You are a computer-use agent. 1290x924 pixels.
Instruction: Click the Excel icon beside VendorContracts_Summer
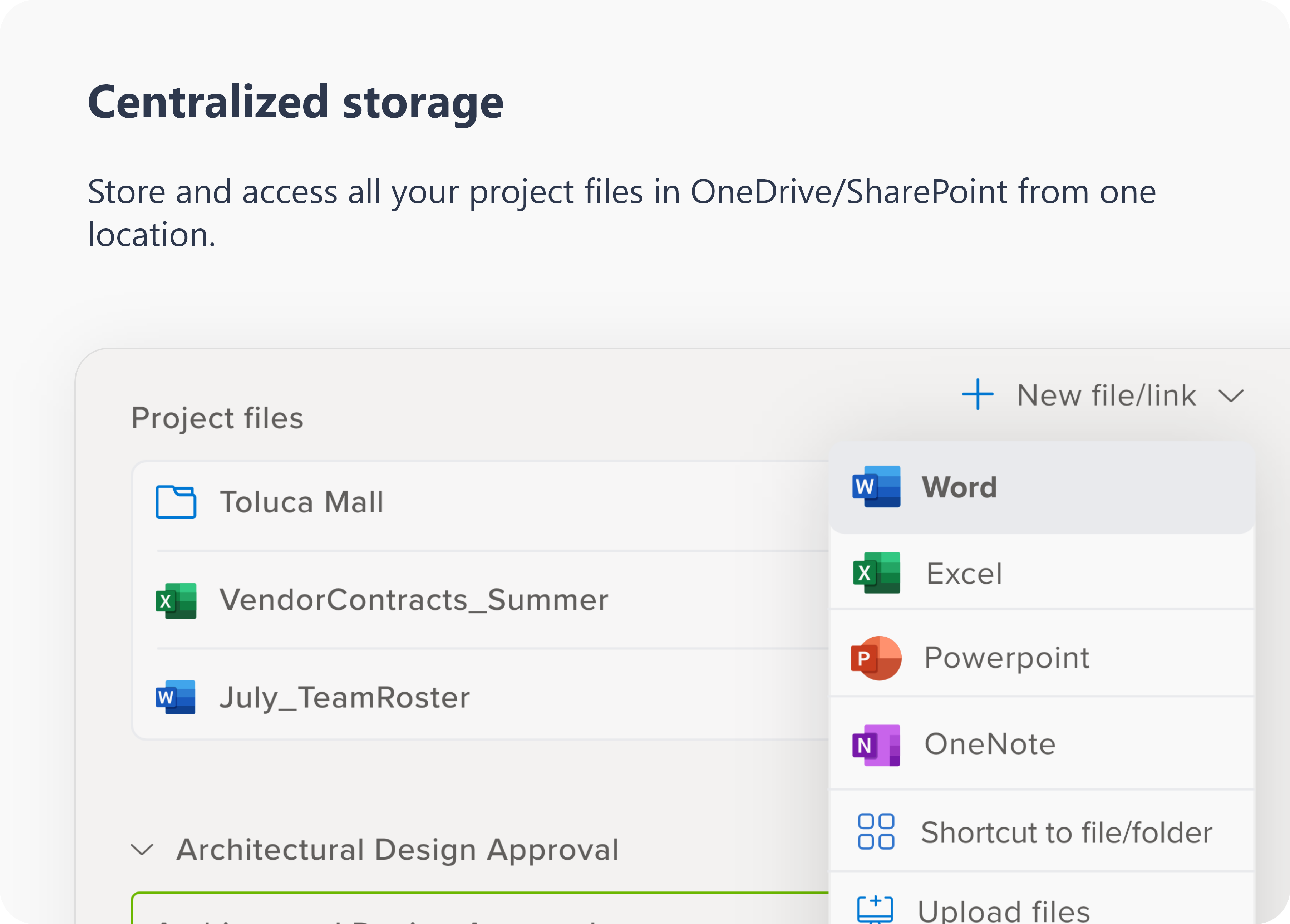pos(176,601)
